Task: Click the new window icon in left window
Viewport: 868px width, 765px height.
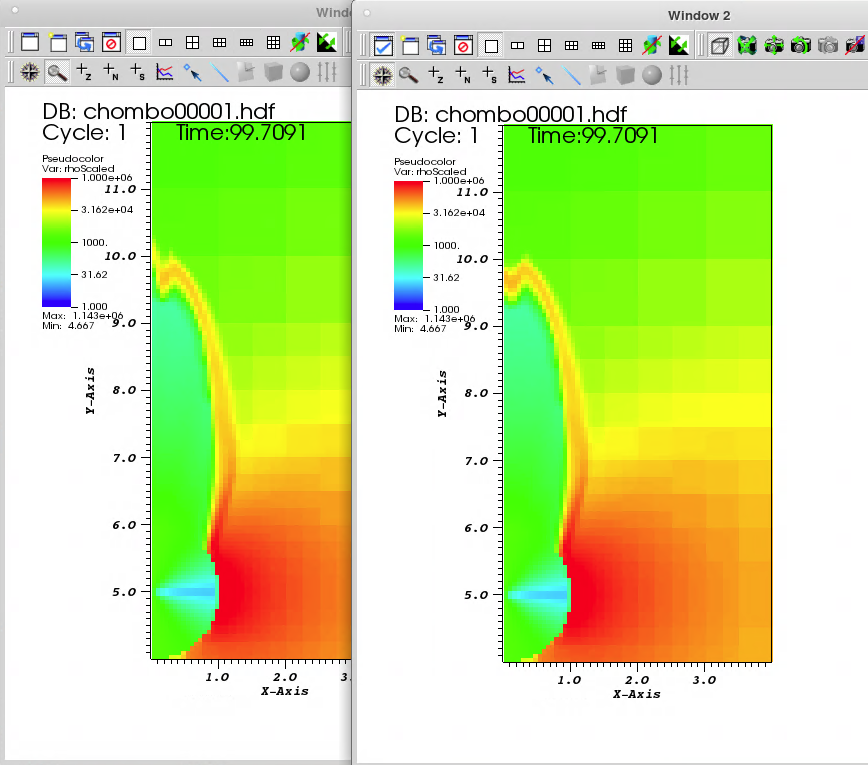Action: 58,42
